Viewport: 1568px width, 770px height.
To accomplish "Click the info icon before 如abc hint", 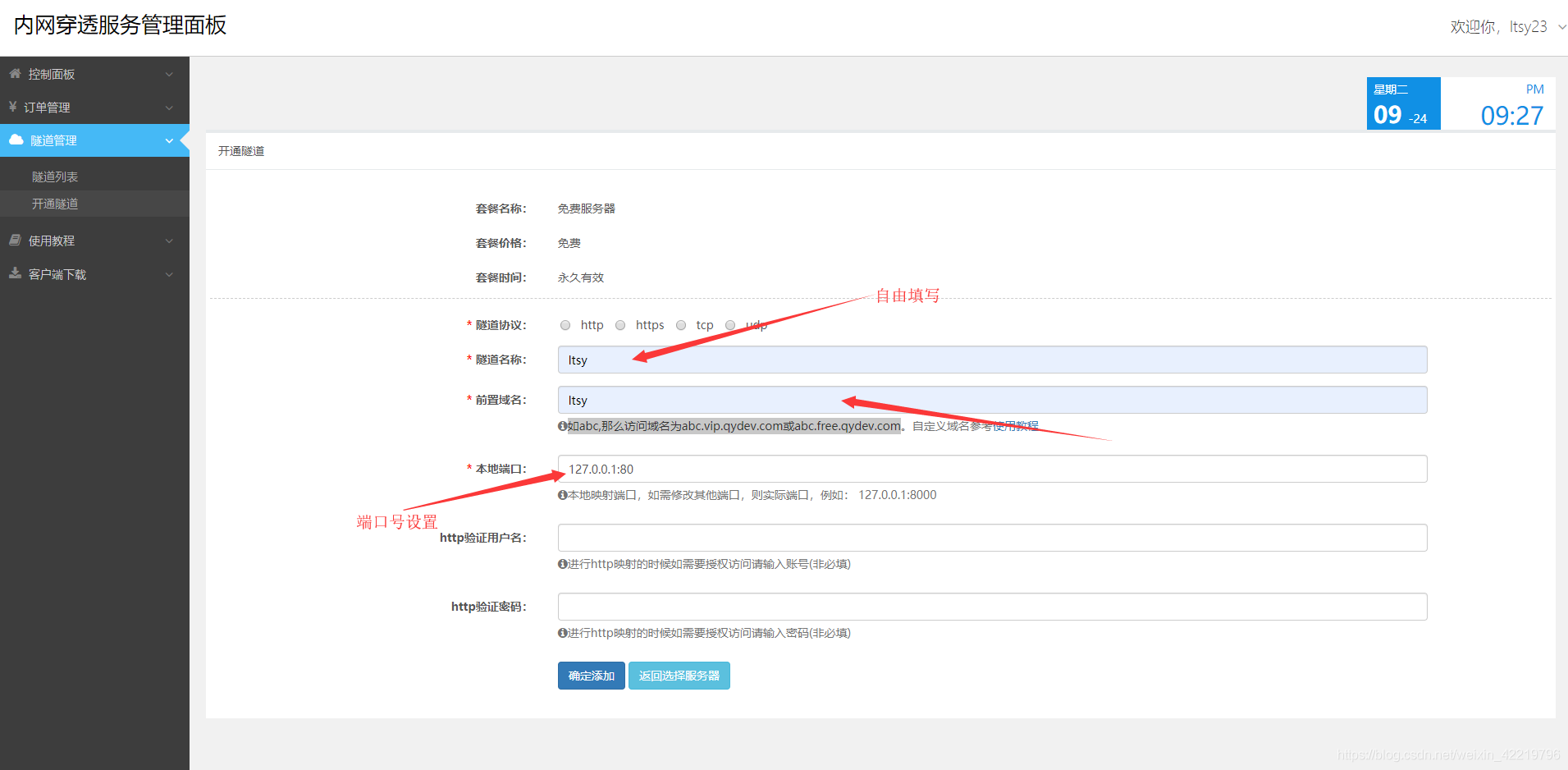I will [x=562, y=425].
